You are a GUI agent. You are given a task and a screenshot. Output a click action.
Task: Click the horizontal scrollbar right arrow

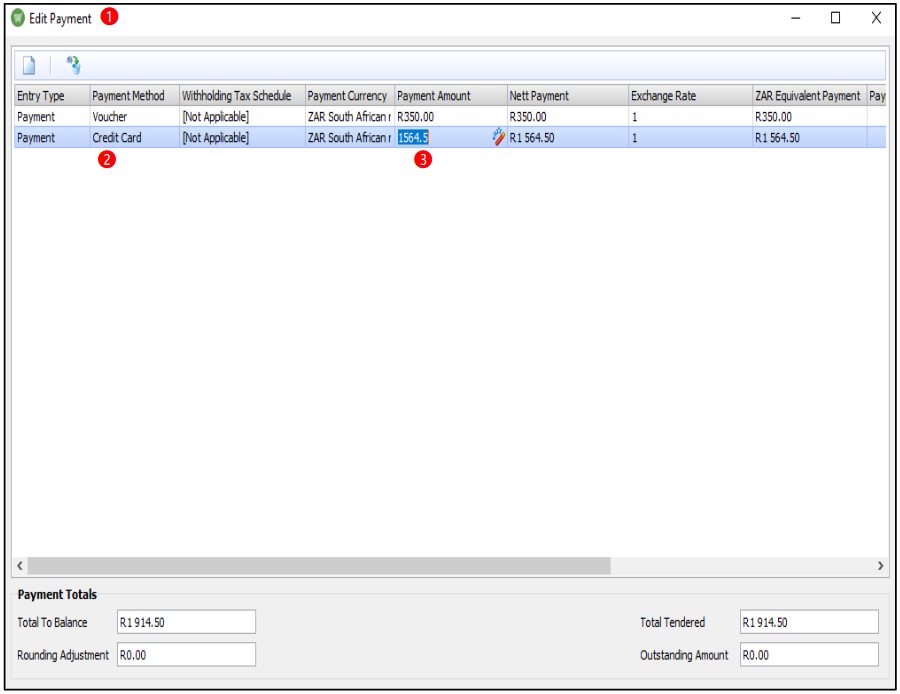coord(880,565)
